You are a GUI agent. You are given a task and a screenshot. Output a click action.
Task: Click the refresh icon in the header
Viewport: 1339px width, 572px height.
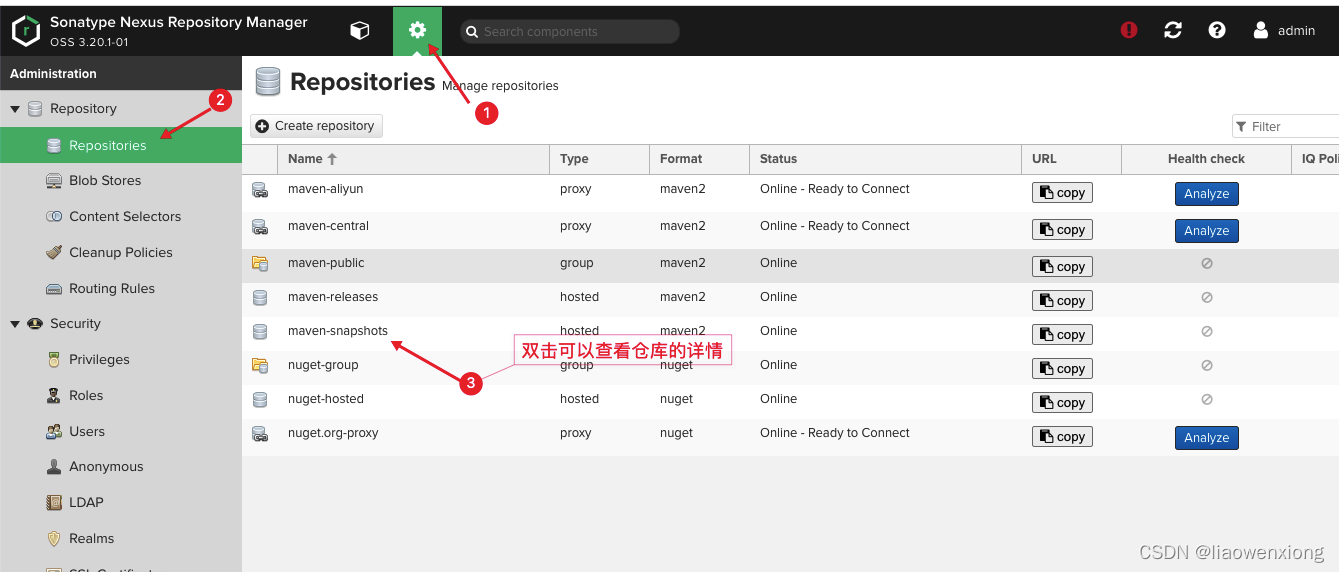point(1173,30)
